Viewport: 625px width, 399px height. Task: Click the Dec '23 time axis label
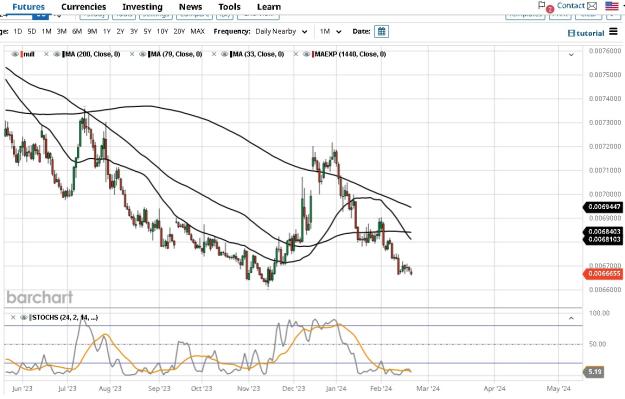(x=293, y=389)
